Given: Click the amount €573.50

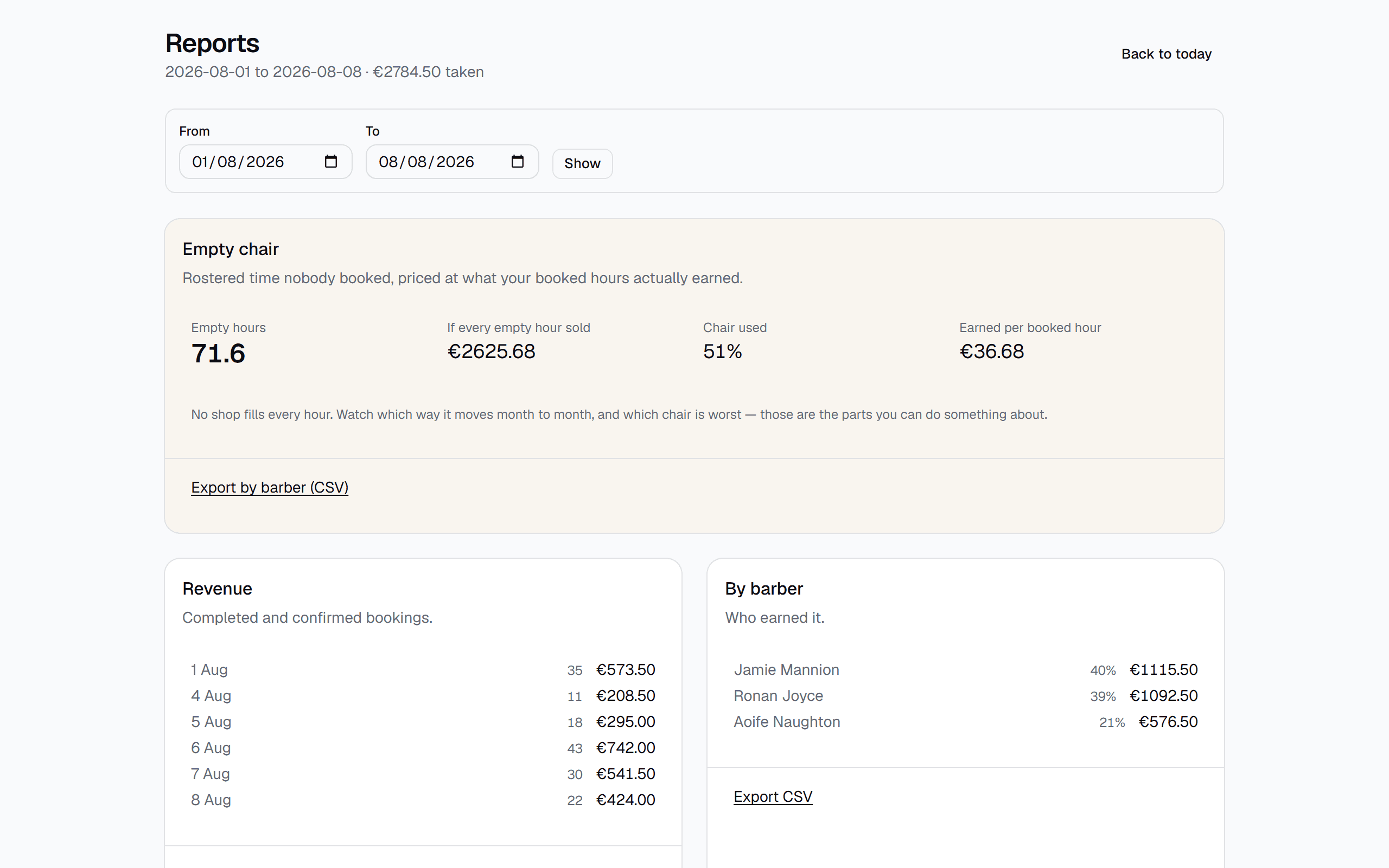Looking at the screenshot, I should pos(626,670).
